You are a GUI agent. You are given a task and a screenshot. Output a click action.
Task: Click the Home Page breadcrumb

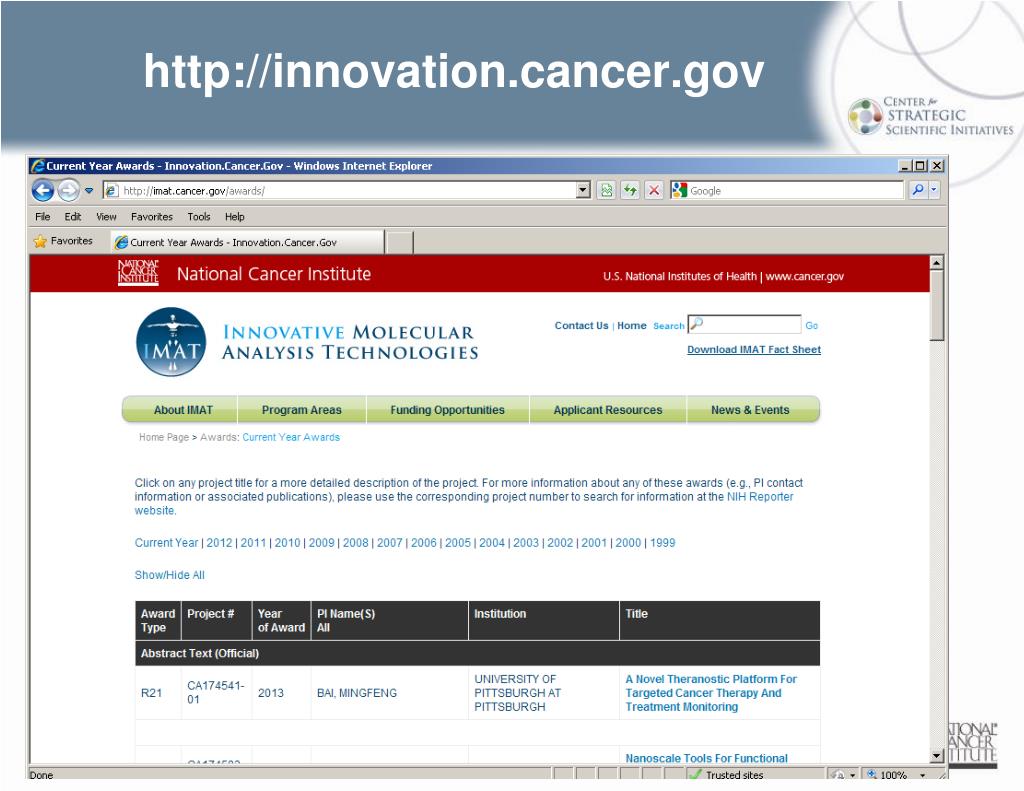pos(163,437)
